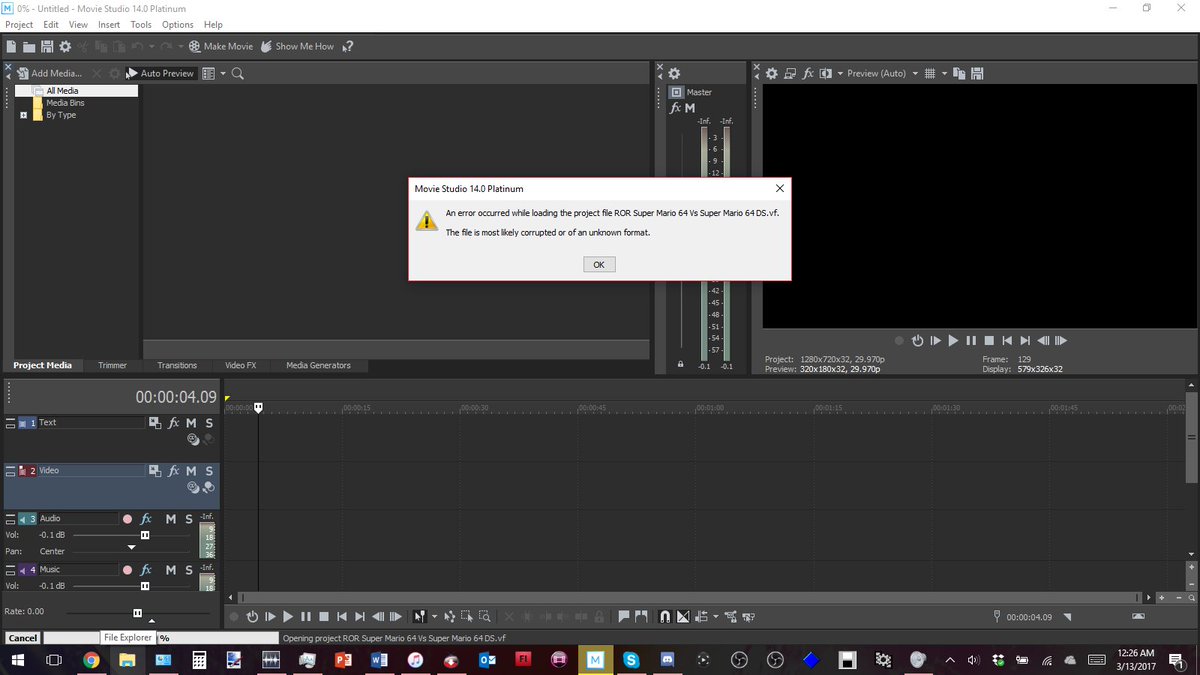1200x675 pixels.
Task: Click the timeline cursor marker
Action: click(x=258, y=407)
